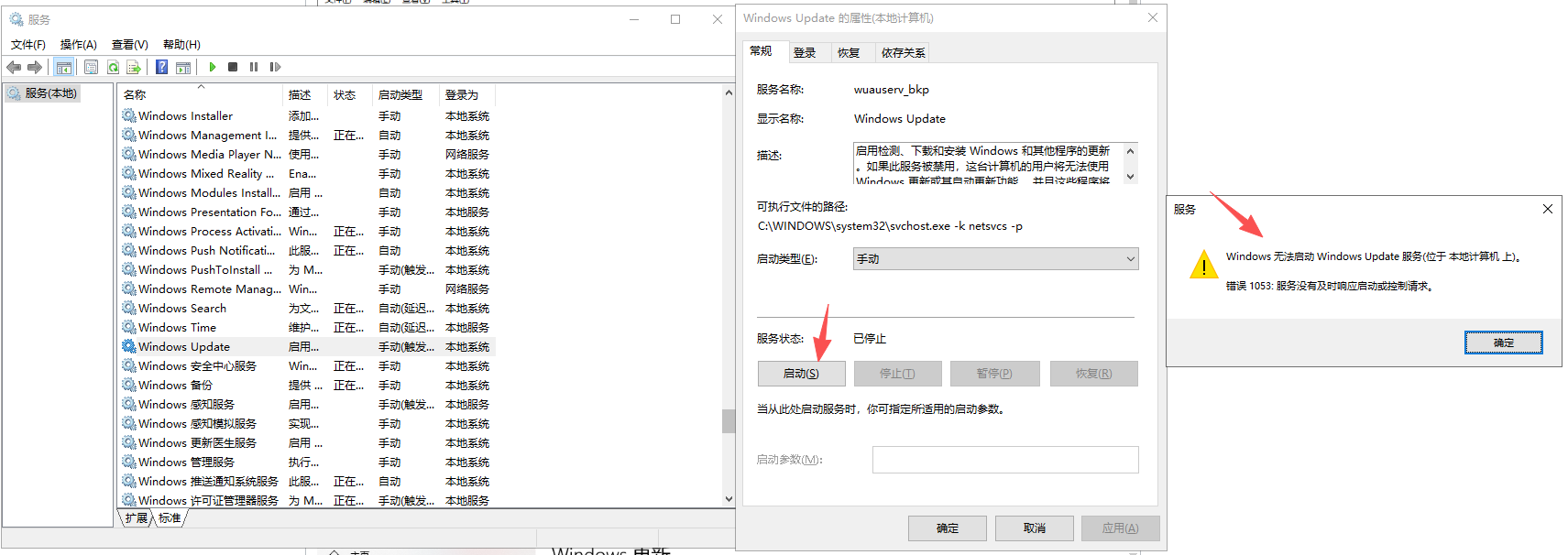
Task: Click the services list scroll-up arrow
Action: [729, 92]
